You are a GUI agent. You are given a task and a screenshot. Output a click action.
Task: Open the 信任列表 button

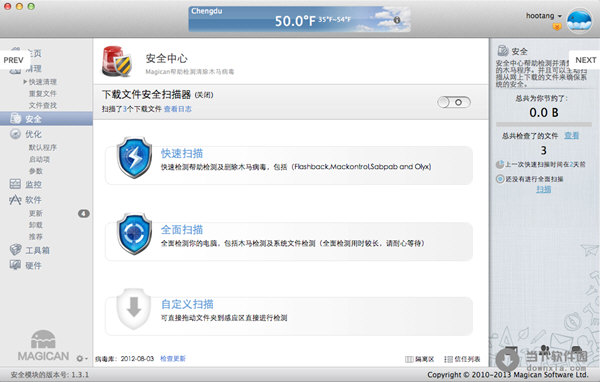click(462, 359)
